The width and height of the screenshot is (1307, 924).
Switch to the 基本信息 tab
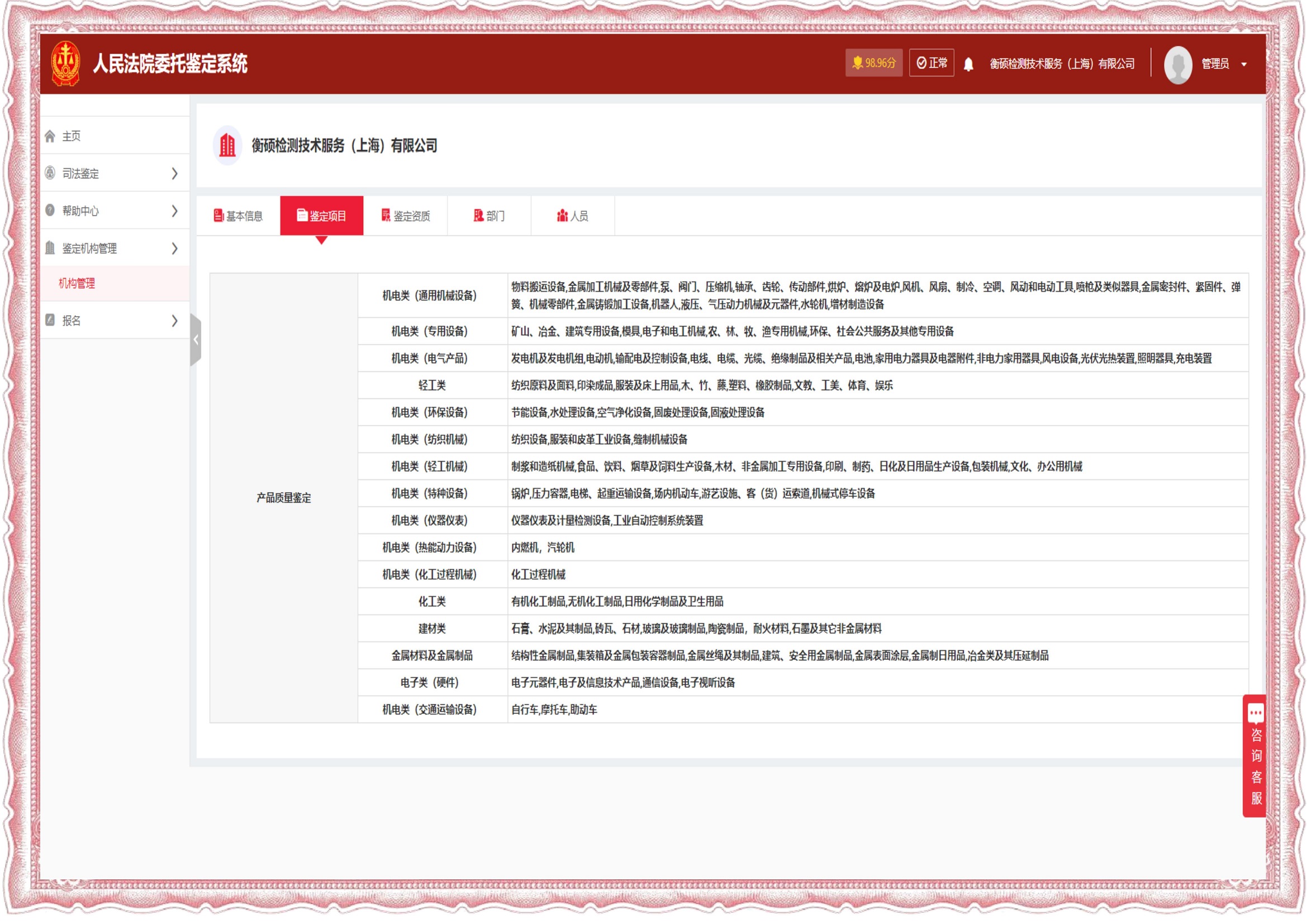pos(239,216)
